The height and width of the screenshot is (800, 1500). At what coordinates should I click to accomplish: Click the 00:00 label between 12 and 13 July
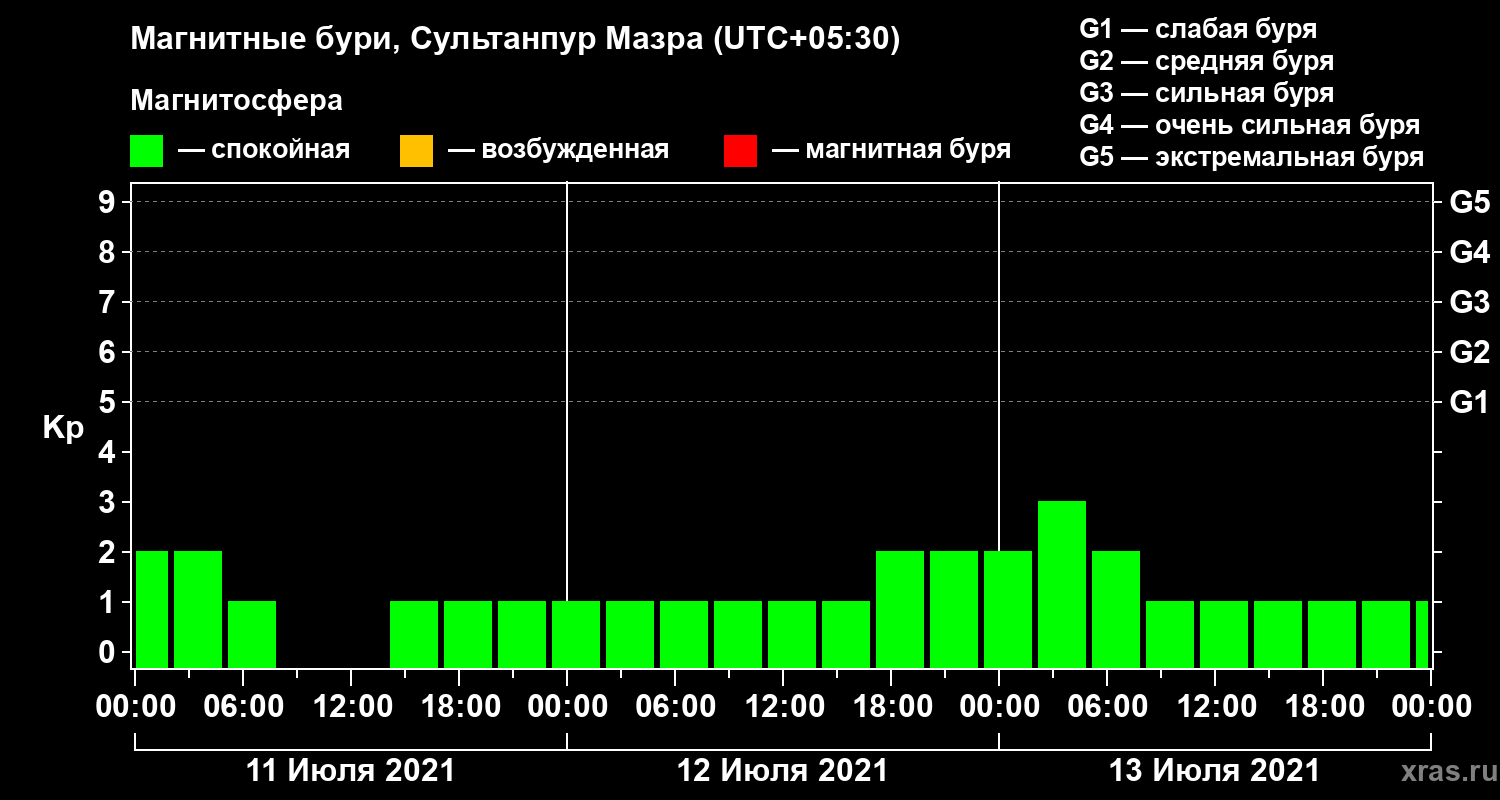(999, 706)
